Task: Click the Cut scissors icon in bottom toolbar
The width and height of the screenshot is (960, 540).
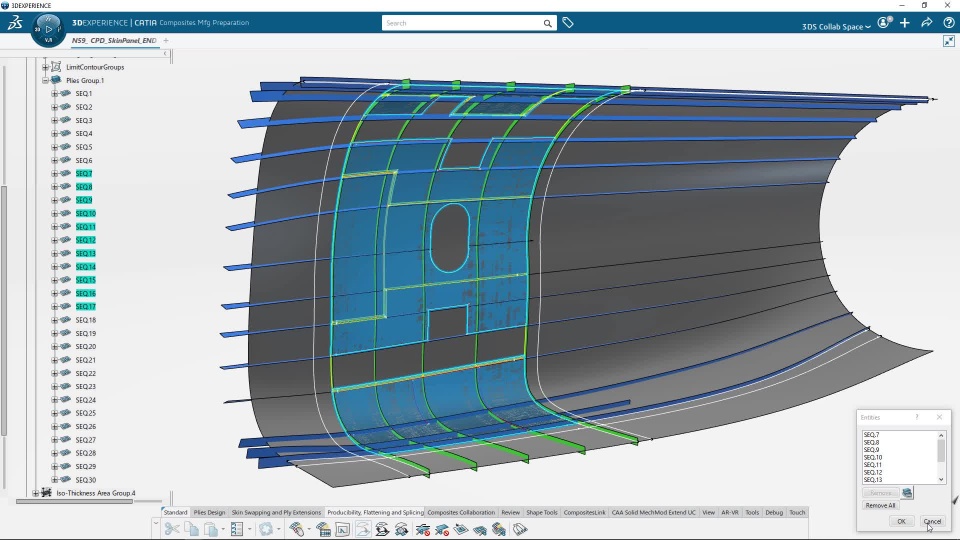Action: [x=172, y=529]
